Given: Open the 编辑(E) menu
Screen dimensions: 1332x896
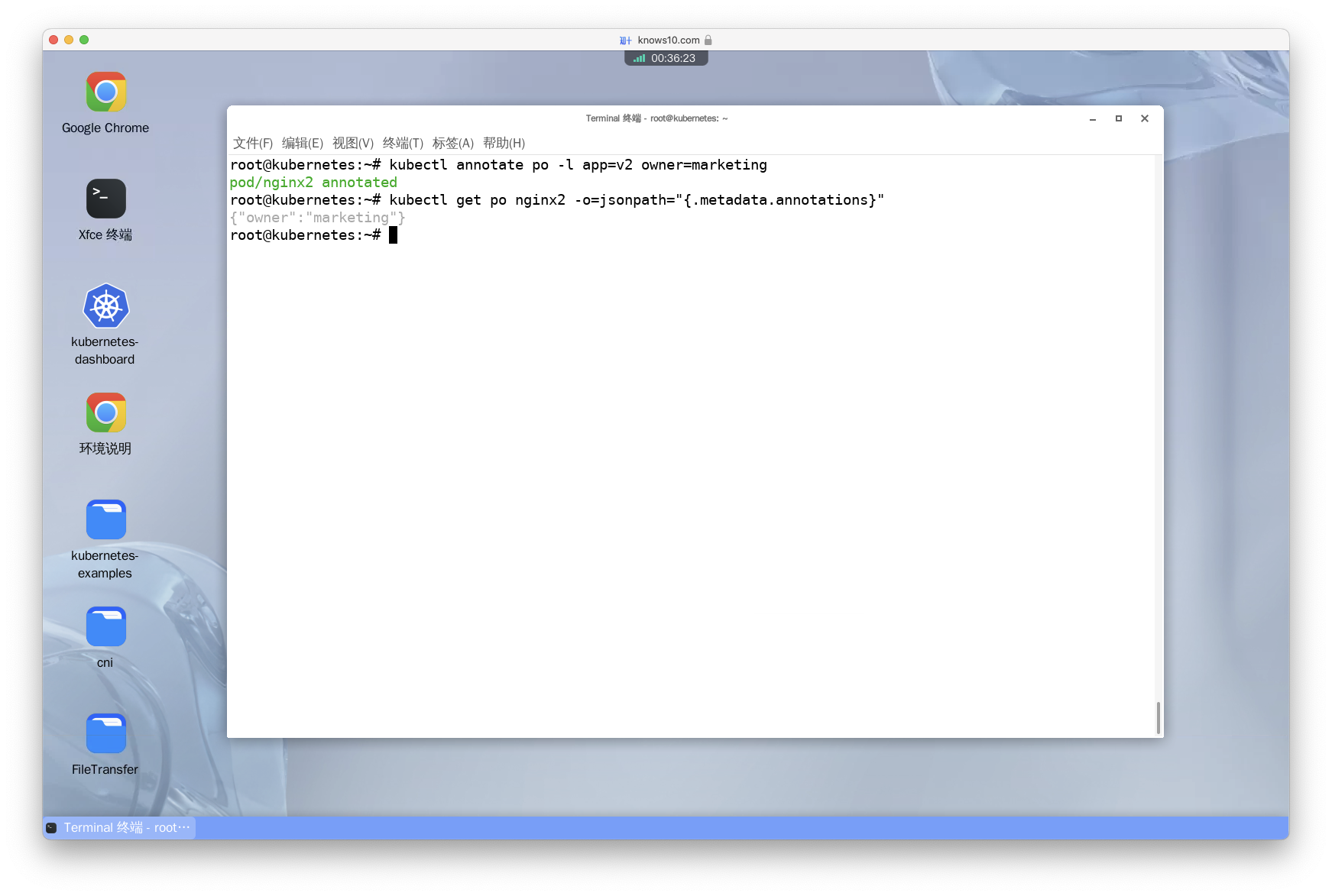Looking at the screenshot, I should pyautogui.click(x=303, y=143).
